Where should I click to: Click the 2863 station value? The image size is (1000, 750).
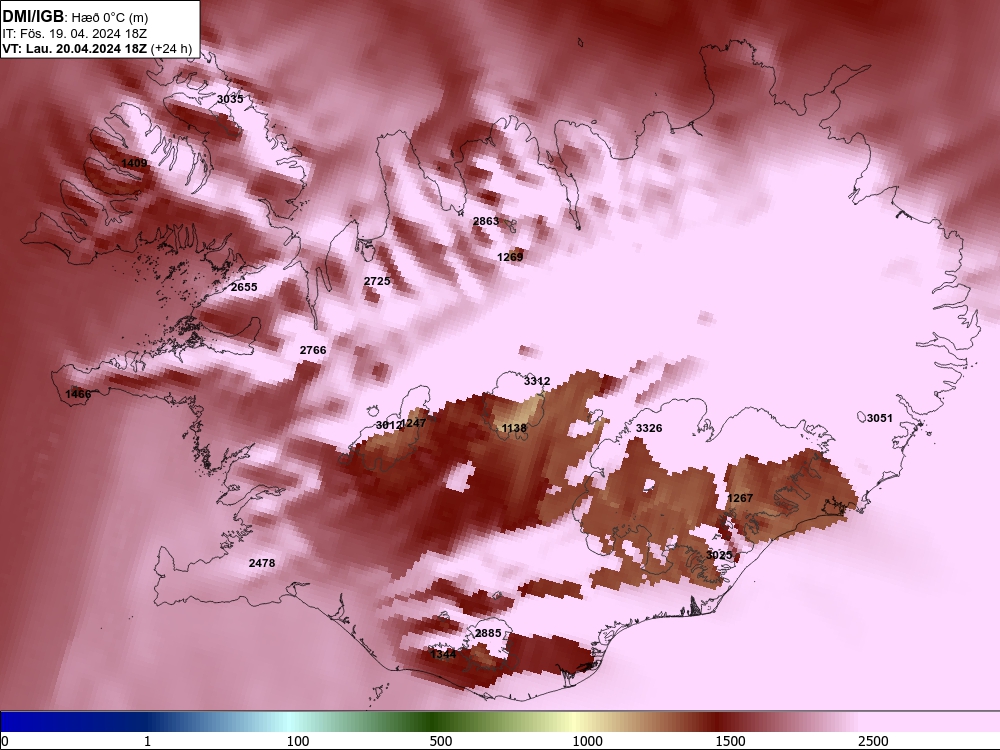[486, 221]
